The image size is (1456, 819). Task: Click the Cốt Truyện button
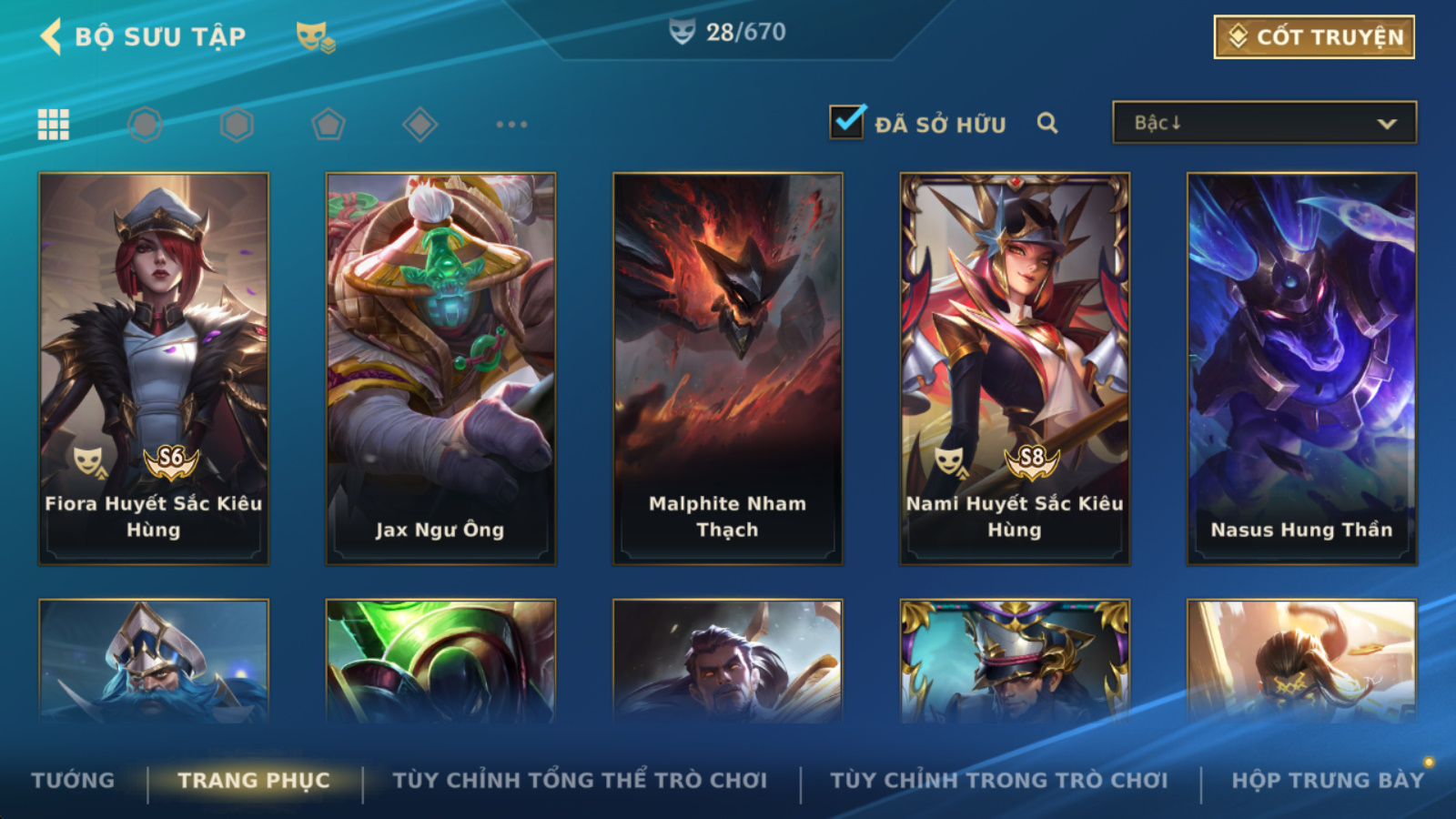tap(1314, 37)
